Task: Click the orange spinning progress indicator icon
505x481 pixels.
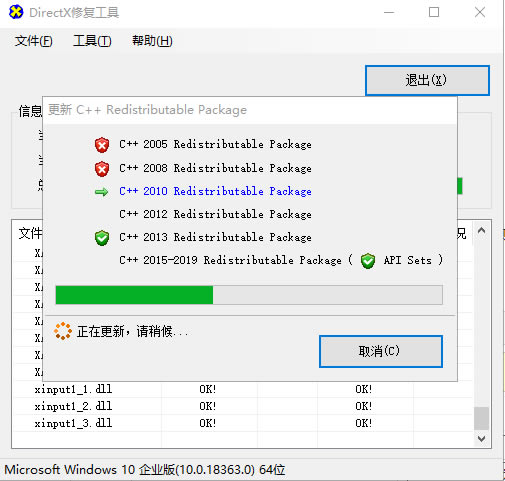Action: click(63, 331)
